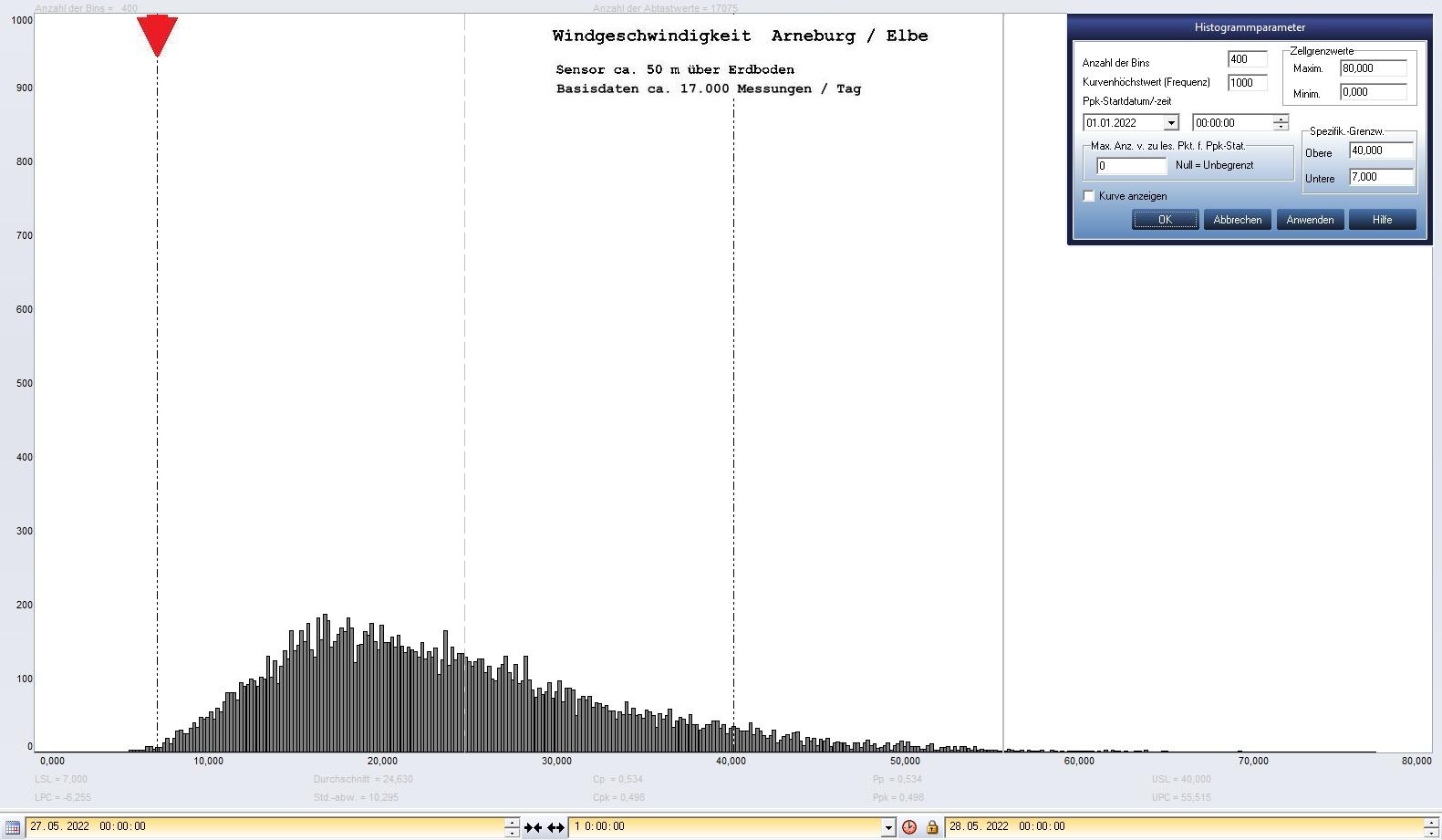This screenshot has height=840, width=1442.
Task: Click the Ppk start time spinner arrows
Action: tap(1281, 123)
